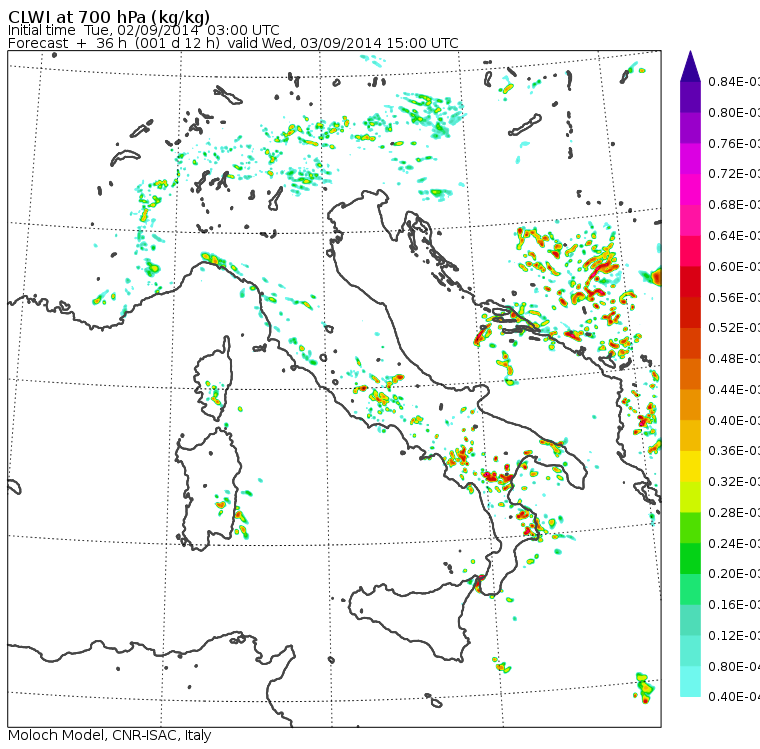Pick the lightest cyan segment at the colorbar bottom
The height and width of the screenshot is (749, 760).
click(x=690, y=682)
